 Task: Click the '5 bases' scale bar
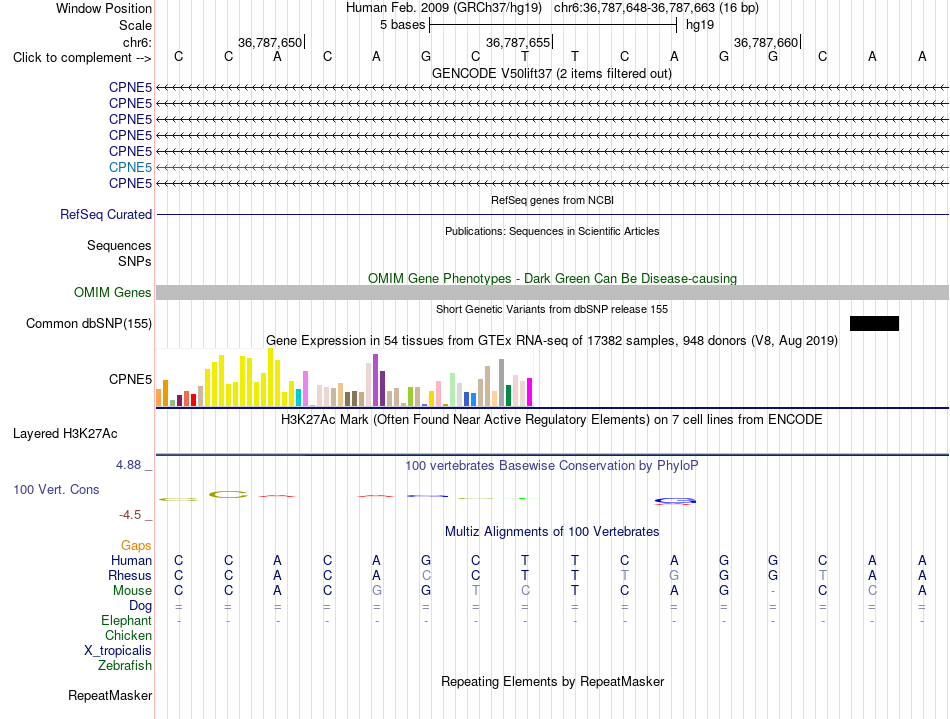coord(553,25)
